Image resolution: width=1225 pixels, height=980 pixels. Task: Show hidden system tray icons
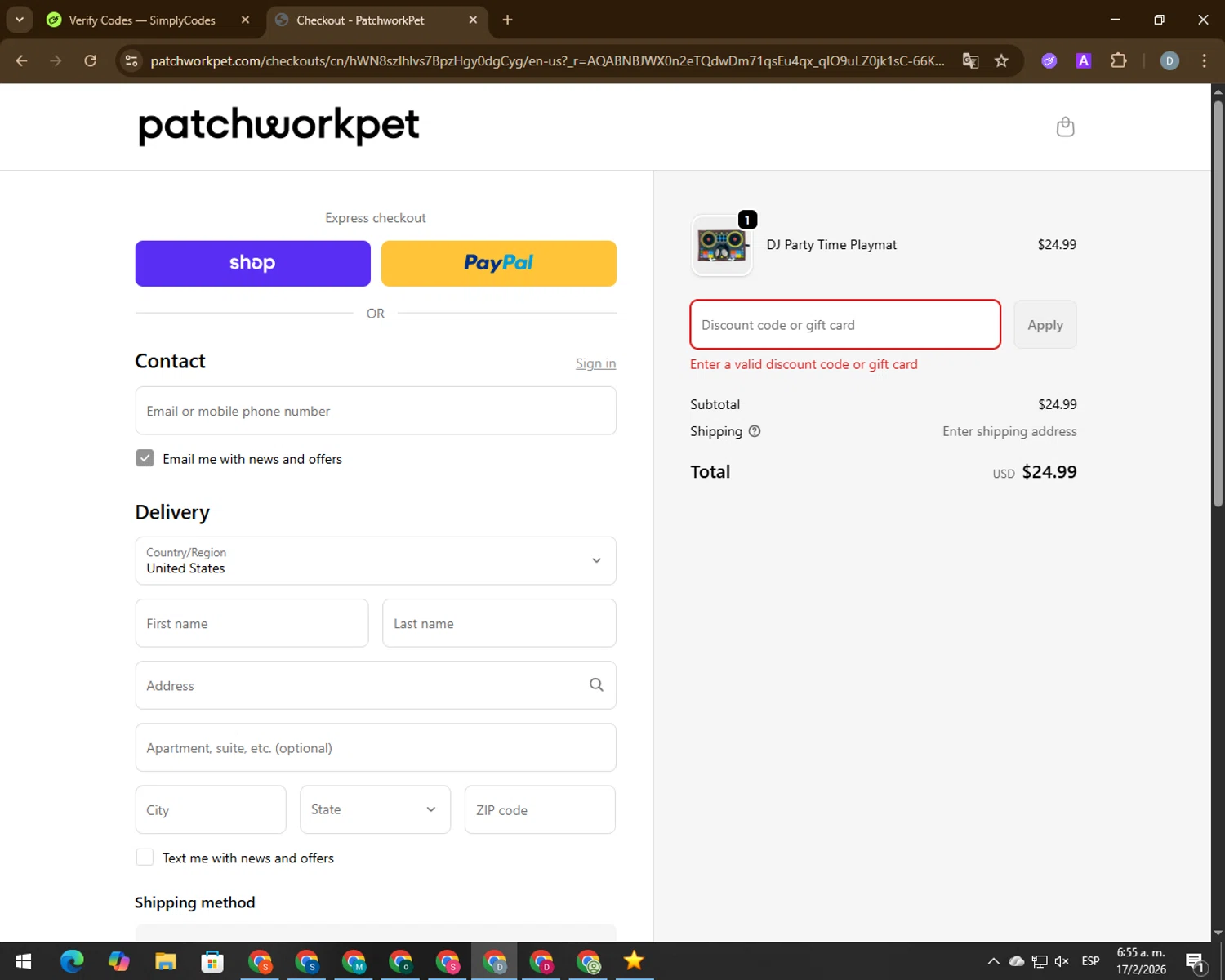tap(993, 961)
